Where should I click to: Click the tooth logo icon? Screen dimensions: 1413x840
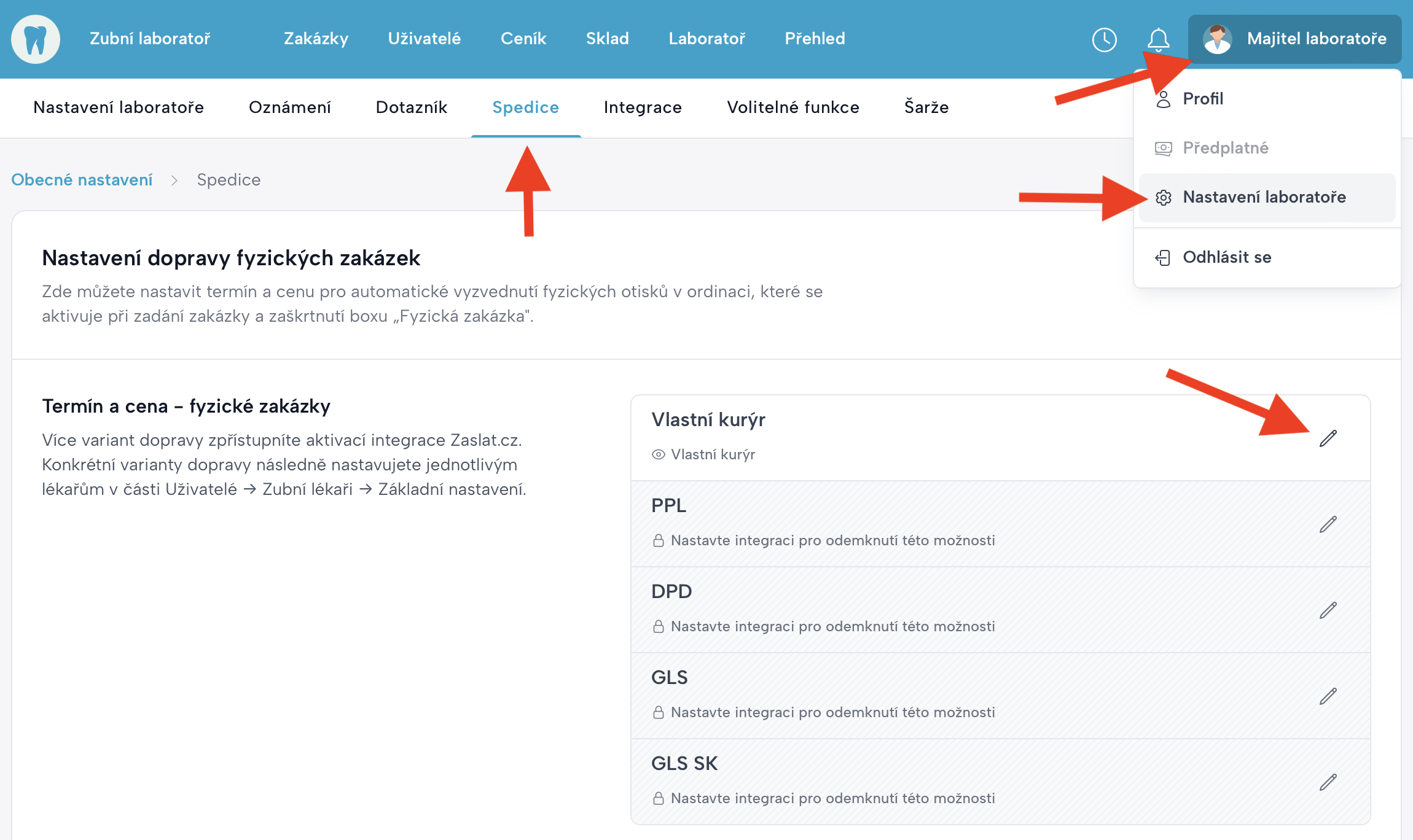tap(36, 39)
